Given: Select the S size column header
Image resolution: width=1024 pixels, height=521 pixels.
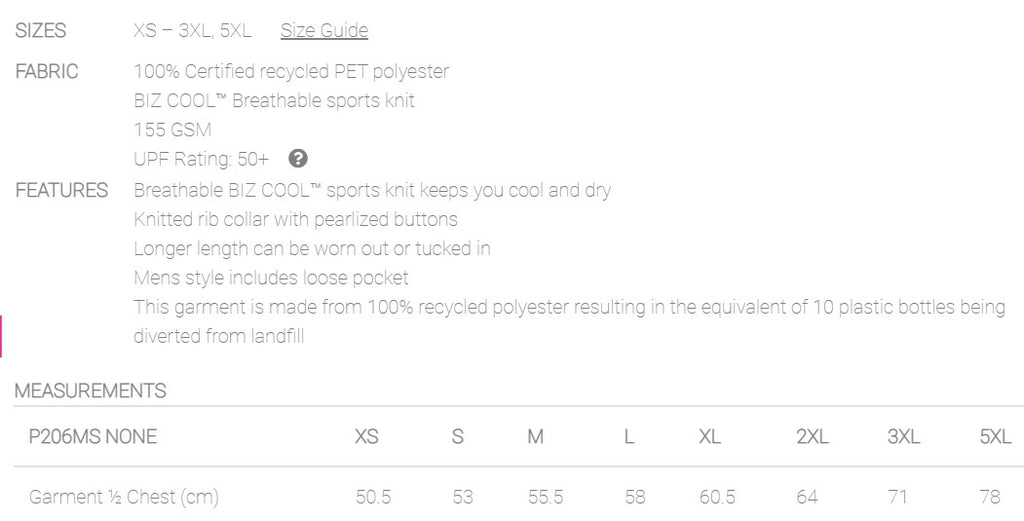Looking at the screenshot, I should coord(458,437).
